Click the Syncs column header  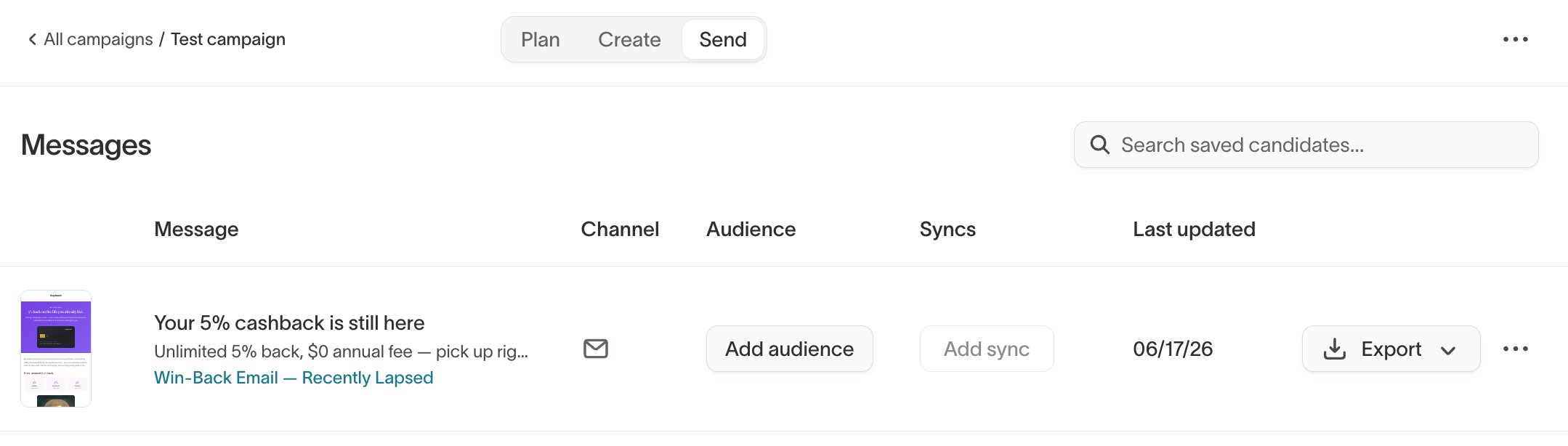click(947, 230)
